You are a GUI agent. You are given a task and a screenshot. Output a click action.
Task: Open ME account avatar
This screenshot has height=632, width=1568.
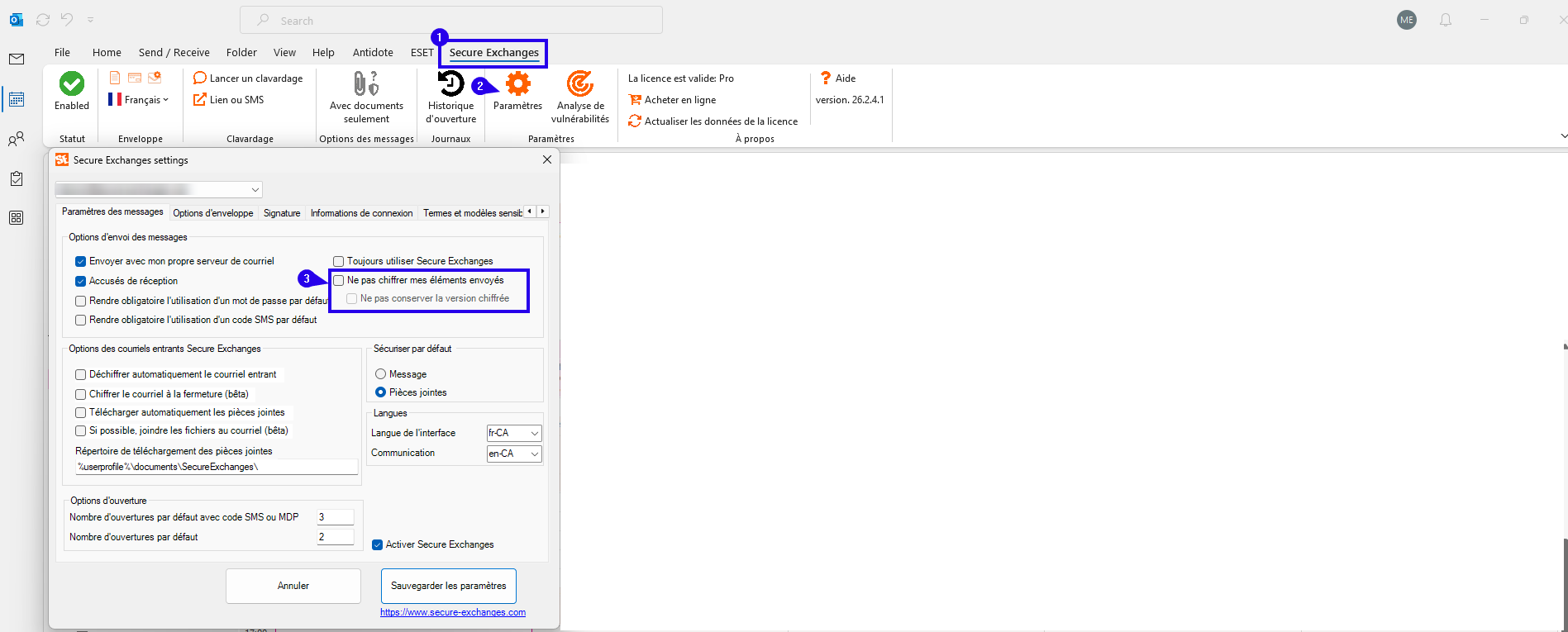click(1407, 20)
